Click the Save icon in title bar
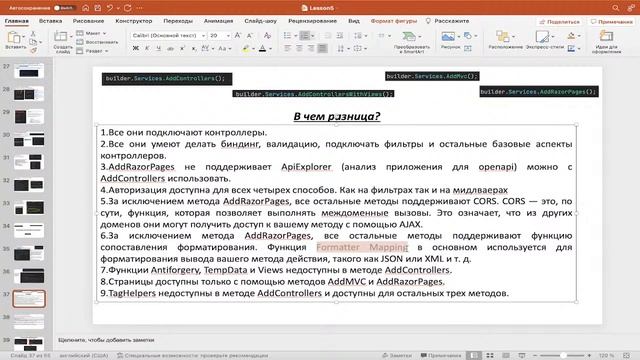 [x=98, y=8]
